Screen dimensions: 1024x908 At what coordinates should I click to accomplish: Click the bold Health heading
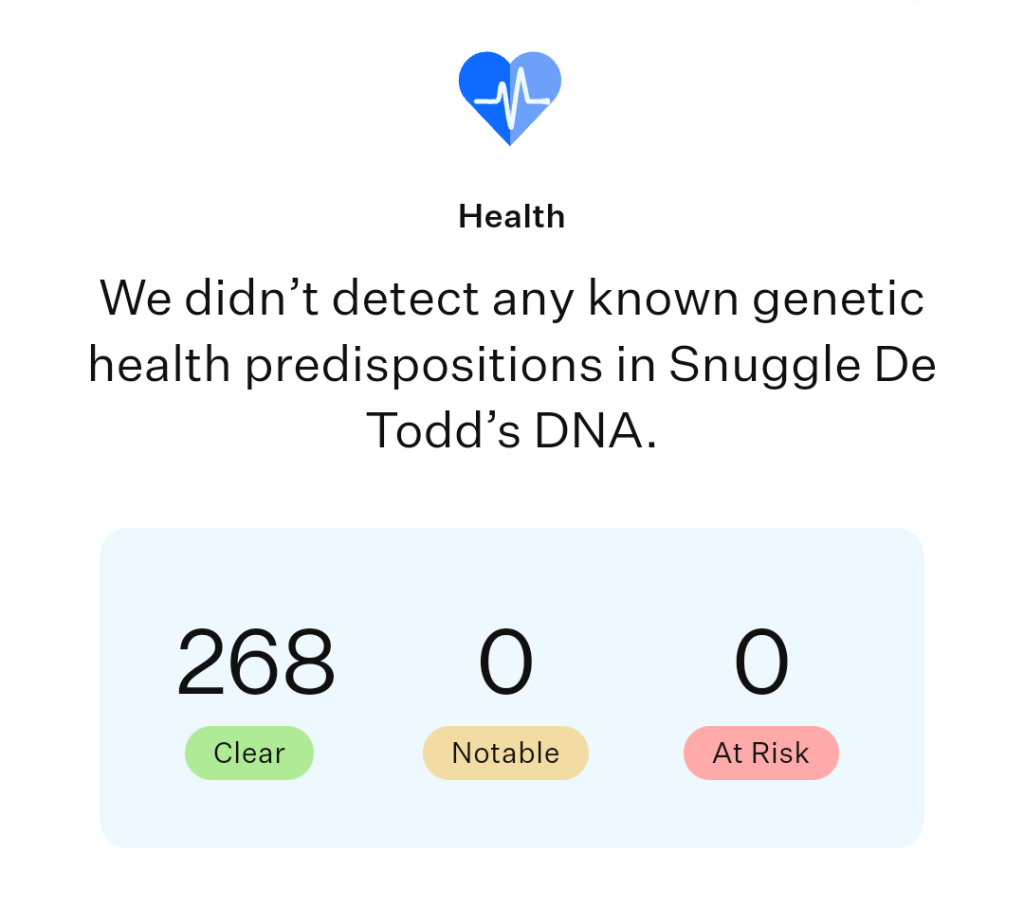[511, 216]
